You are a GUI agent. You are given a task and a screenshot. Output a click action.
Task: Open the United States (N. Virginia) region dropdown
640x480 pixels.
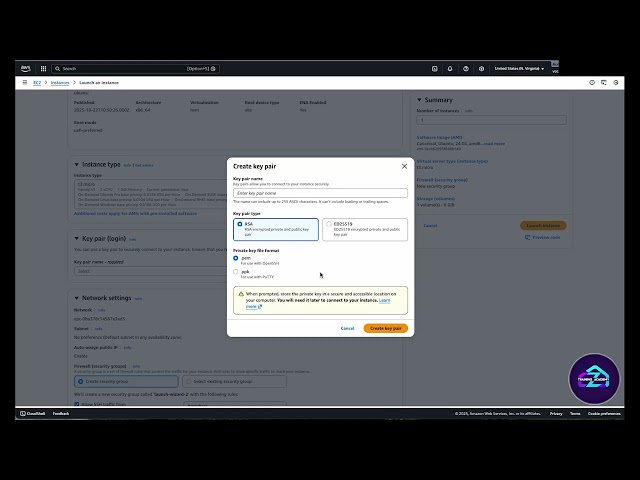[519, 69]
